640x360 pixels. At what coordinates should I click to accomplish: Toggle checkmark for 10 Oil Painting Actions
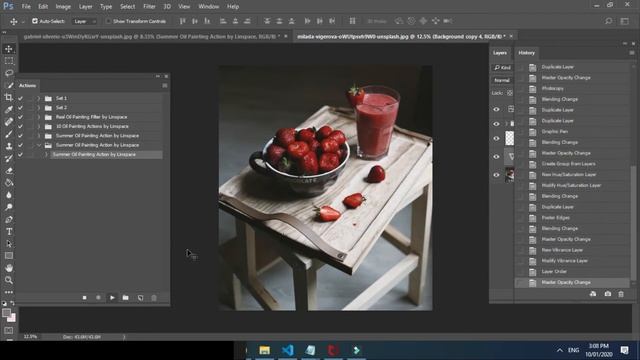pos(20,127)
